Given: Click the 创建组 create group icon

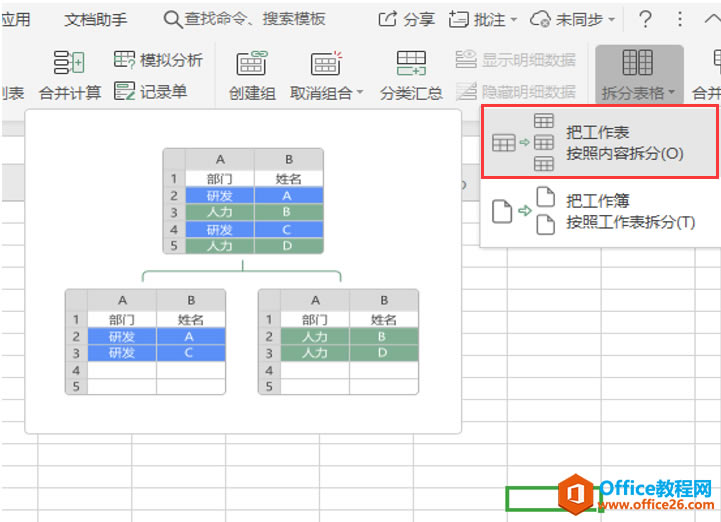Looking at the screenshot, I should point(252,63).
